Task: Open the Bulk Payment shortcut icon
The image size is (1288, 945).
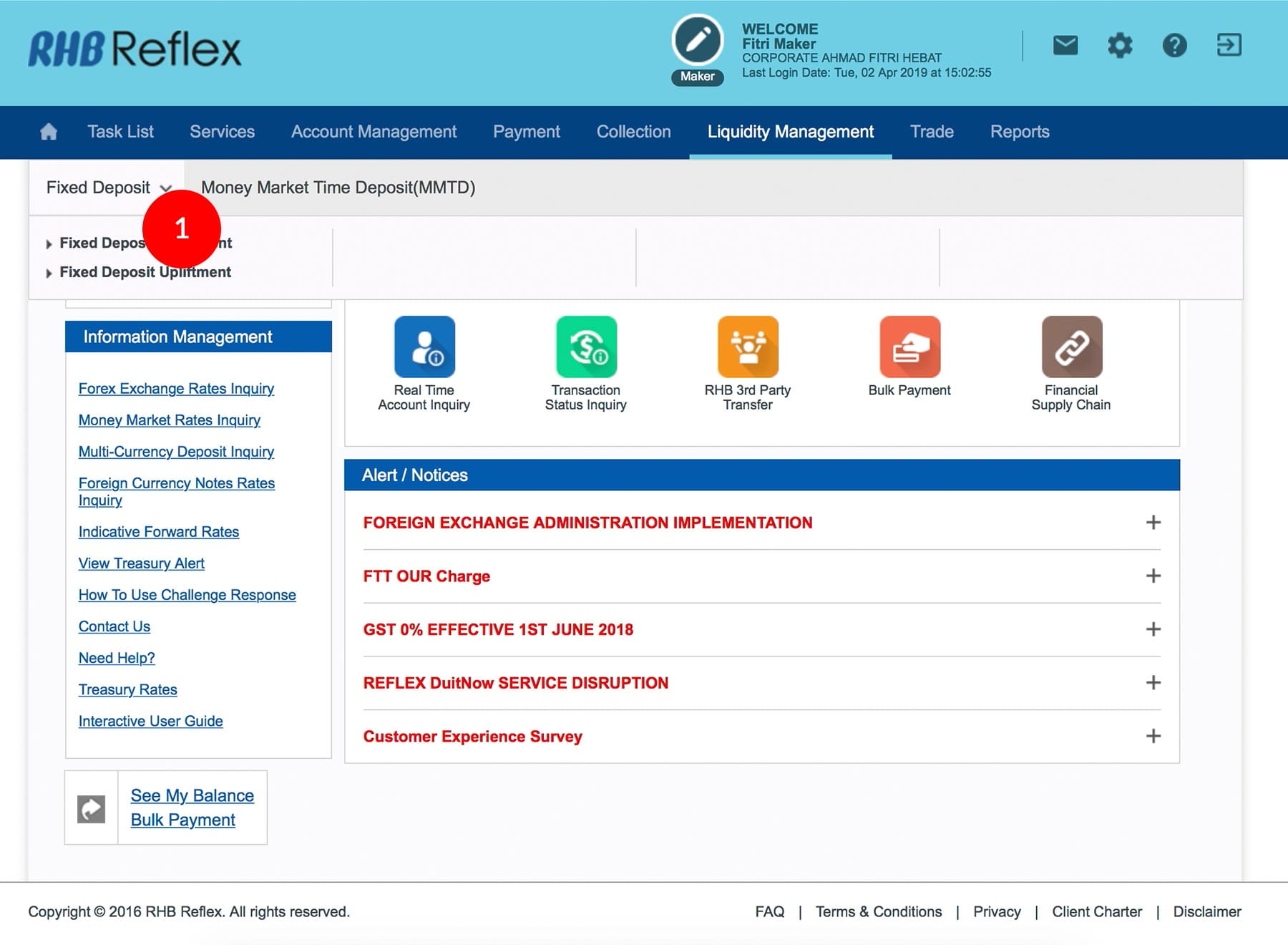Action: (909, 347)
